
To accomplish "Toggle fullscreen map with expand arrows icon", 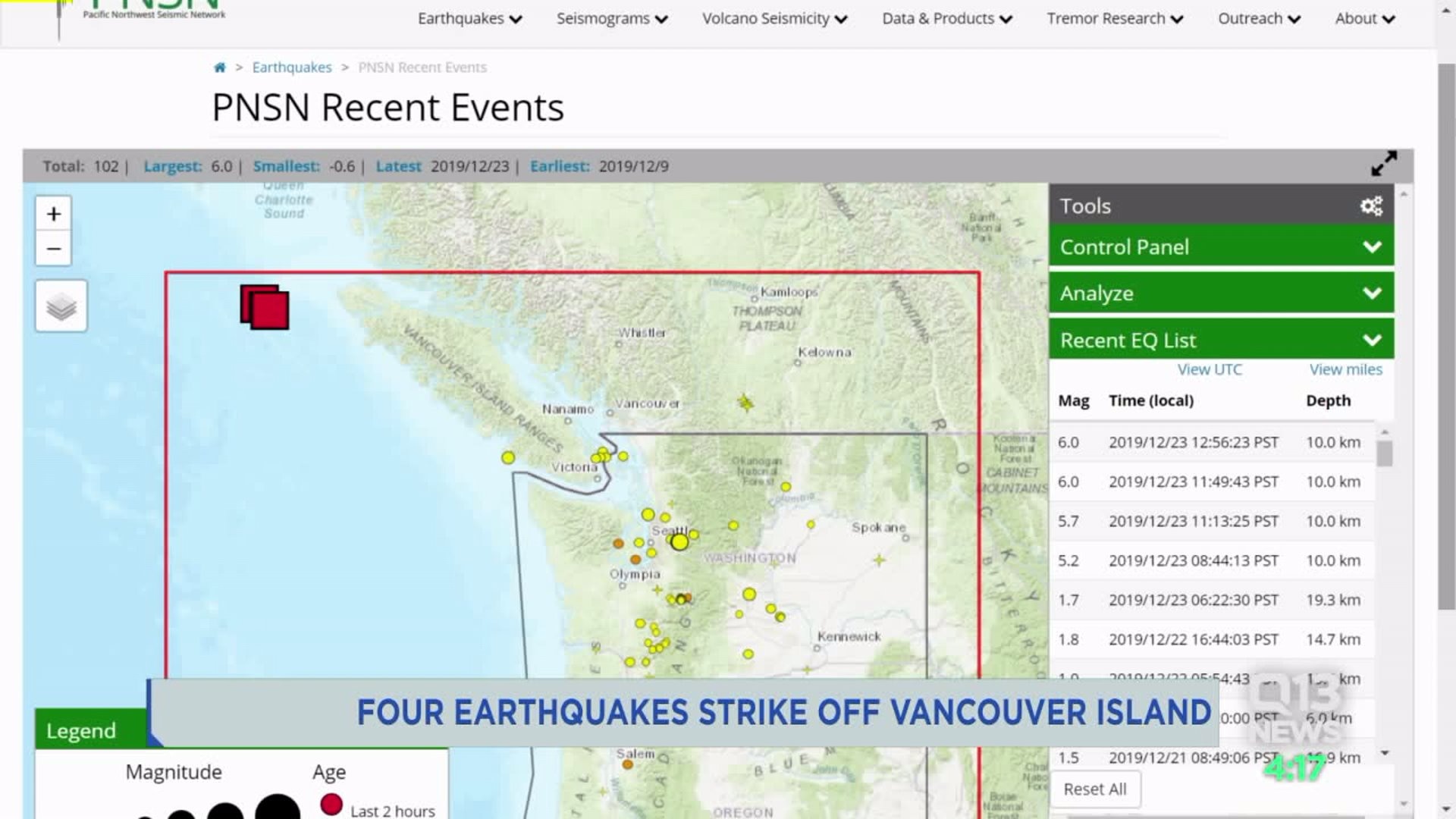I will 1383,164.
